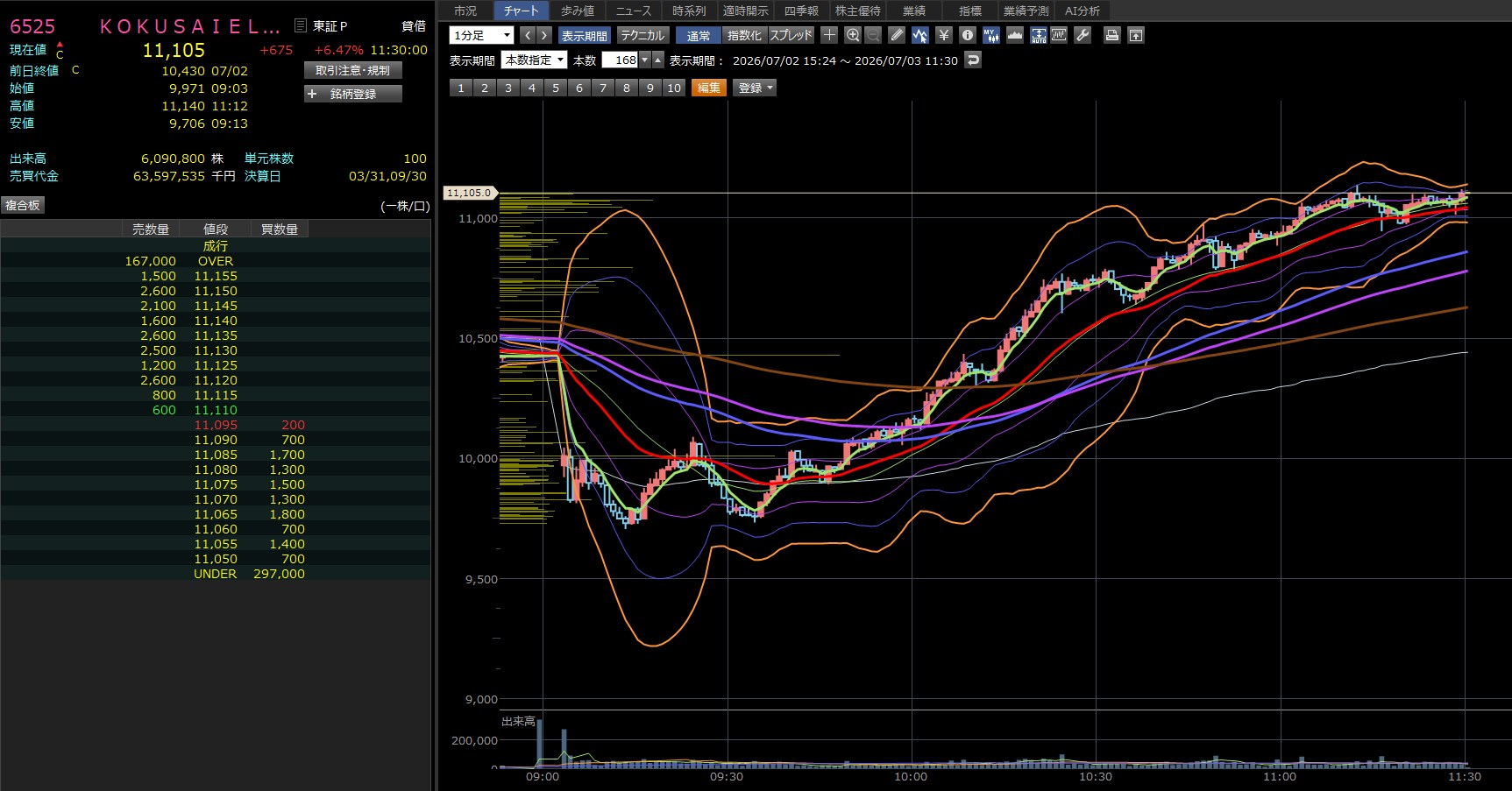Select chart preset 7
Image resolution: width=1512 pixels, height=791 pixels.
[x=603, y=88]
